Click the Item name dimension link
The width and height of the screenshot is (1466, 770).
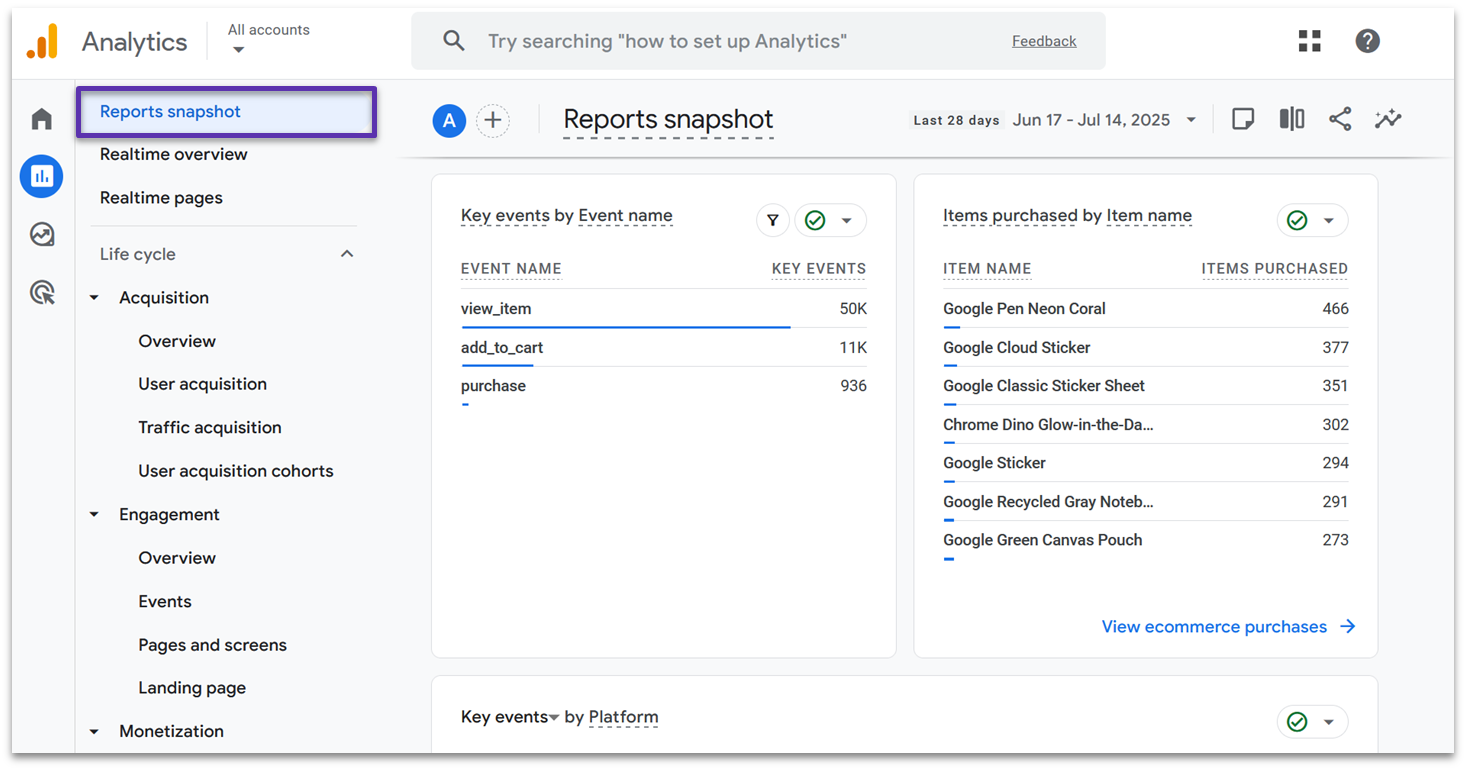click(1149, 216)
